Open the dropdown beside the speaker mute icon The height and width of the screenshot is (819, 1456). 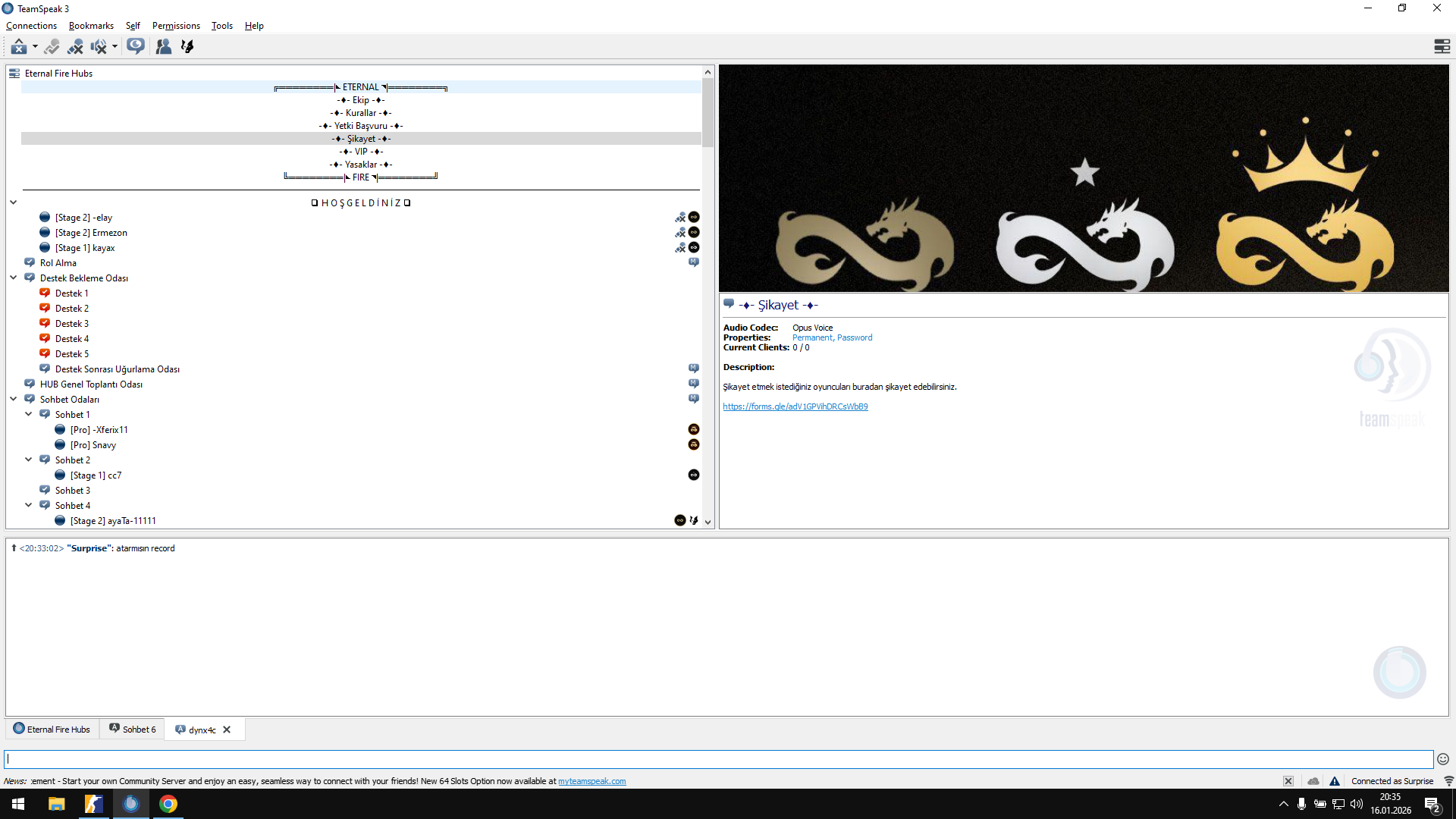coord(115,47)
